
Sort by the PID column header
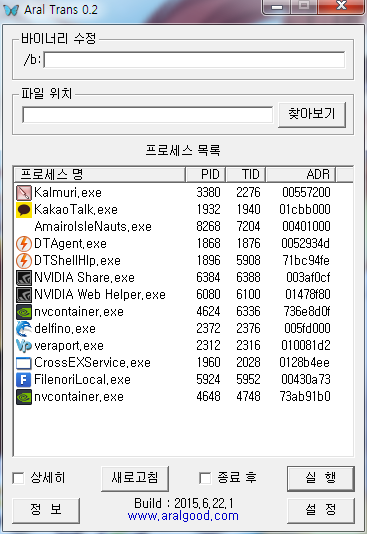tap(206, 174)
